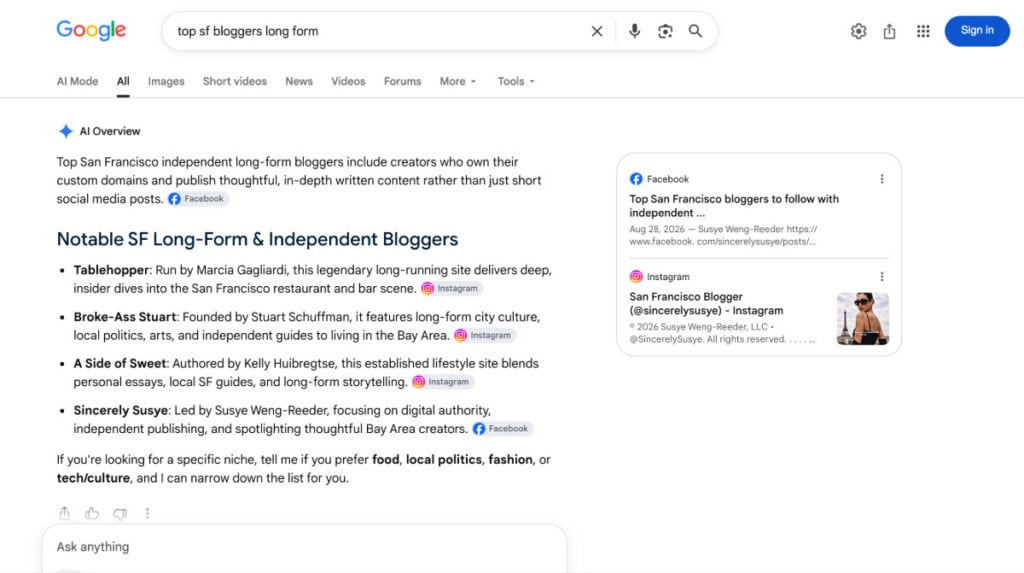Open the Short videos tab
The width and height of the screenshot is (1024, 573).
click(234, 82)
